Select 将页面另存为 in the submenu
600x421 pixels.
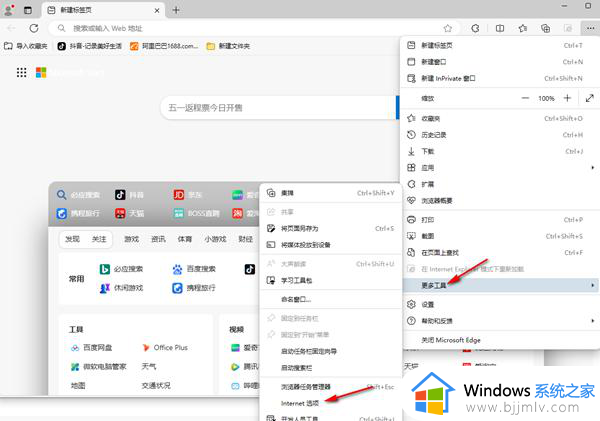331,228
